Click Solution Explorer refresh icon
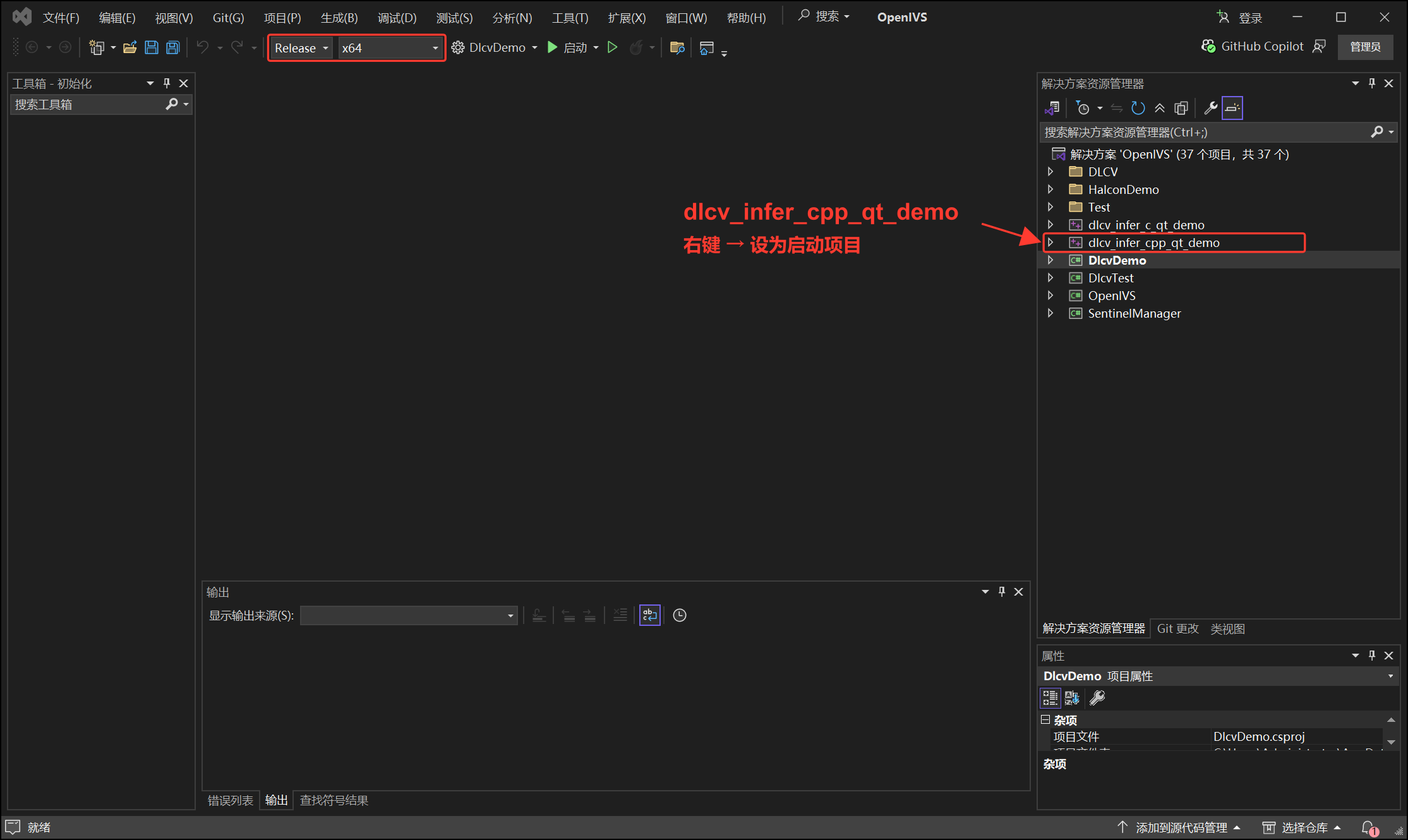Image resolution: width=1408 pixels, height=840 pixels. pos(1138,108)
